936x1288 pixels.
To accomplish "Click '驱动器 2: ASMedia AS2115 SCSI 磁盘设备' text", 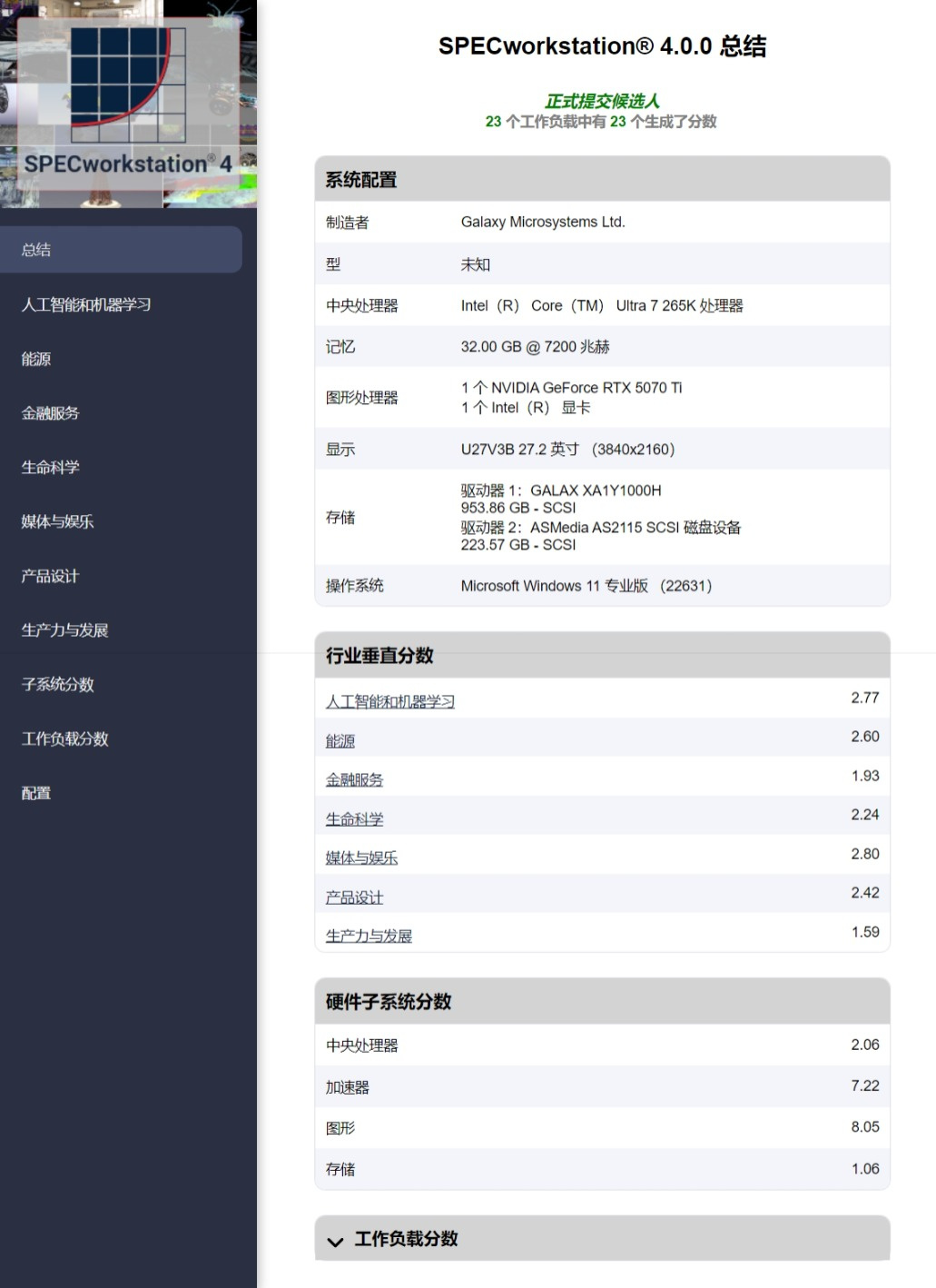I will pyautogui.click(x=601, y=528).
